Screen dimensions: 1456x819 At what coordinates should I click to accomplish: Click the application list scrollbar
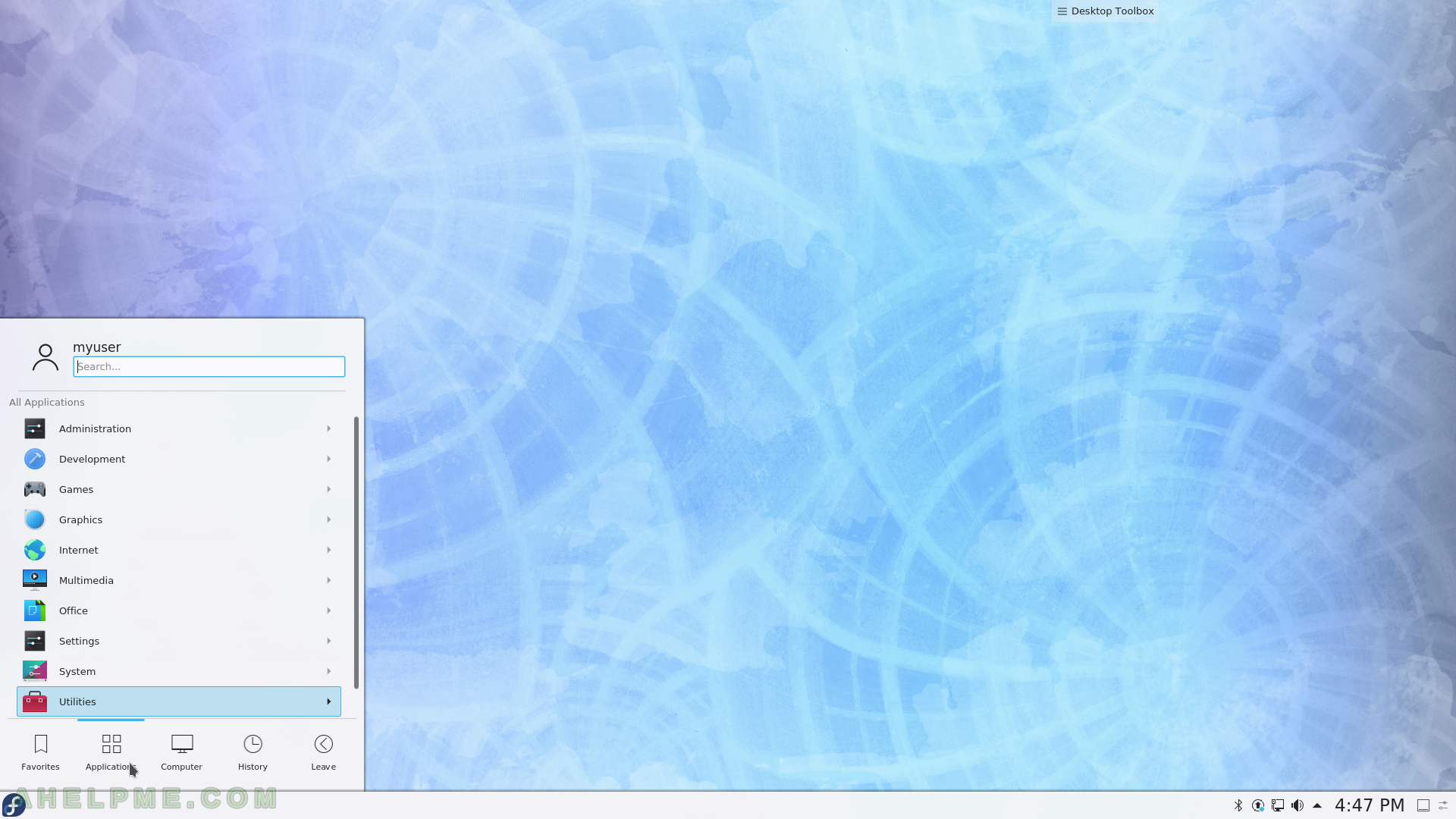(x=356, y=552)
